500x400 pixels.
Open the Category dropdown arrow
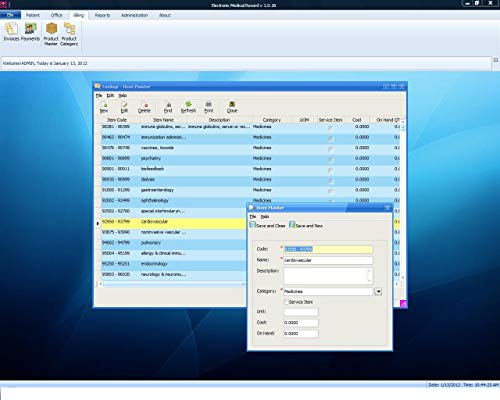pyautogui.click(x=378, y=292)
